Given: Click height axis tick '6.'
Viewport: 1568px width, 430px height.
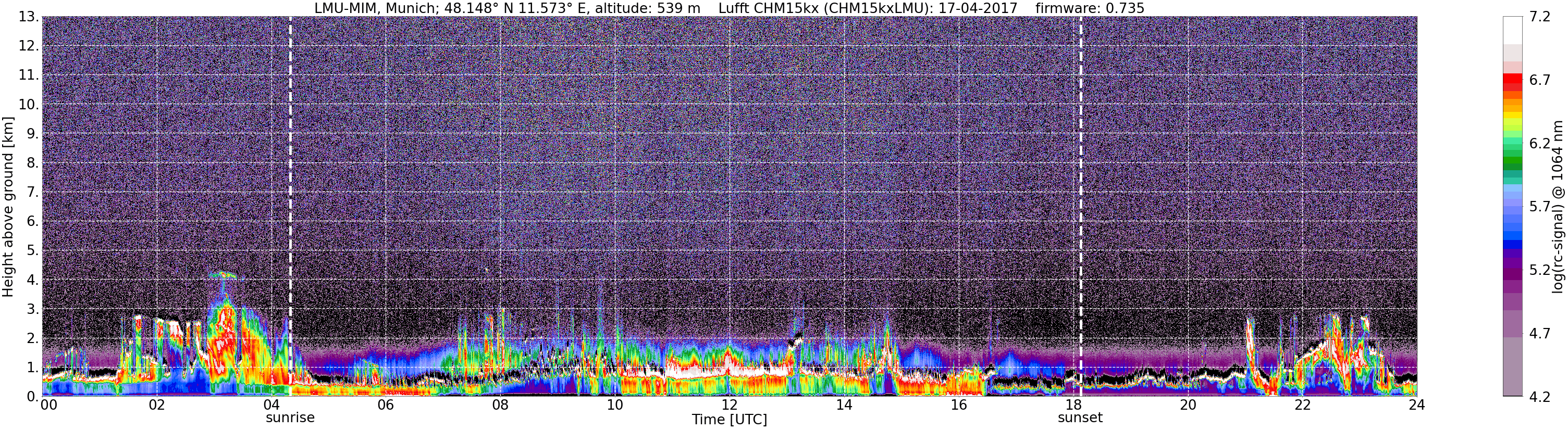Looking at the screenshot, I should 32,221.
